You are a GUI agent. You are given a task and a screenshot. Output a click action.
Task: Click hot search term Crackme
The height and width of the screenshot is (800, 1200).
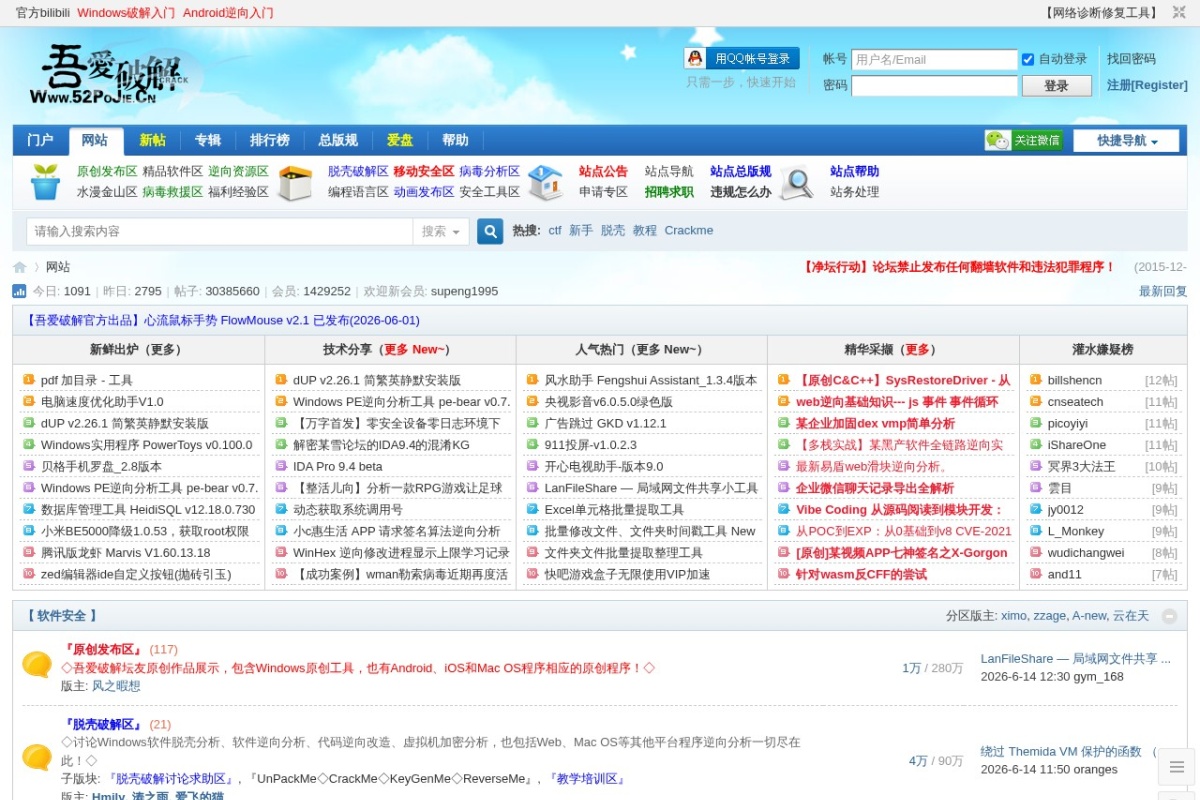[x=689, y=230]
